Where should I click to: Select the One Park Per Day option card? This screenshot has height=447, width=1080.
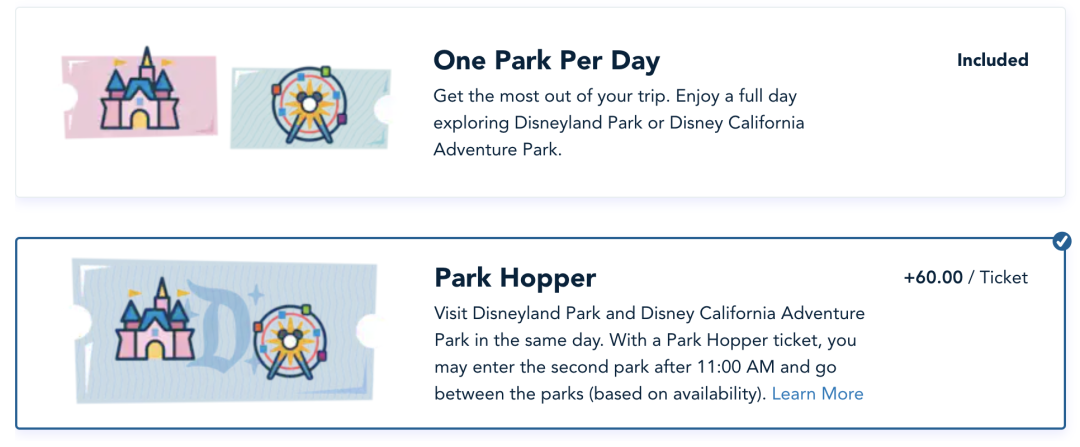tap(540, 102)
